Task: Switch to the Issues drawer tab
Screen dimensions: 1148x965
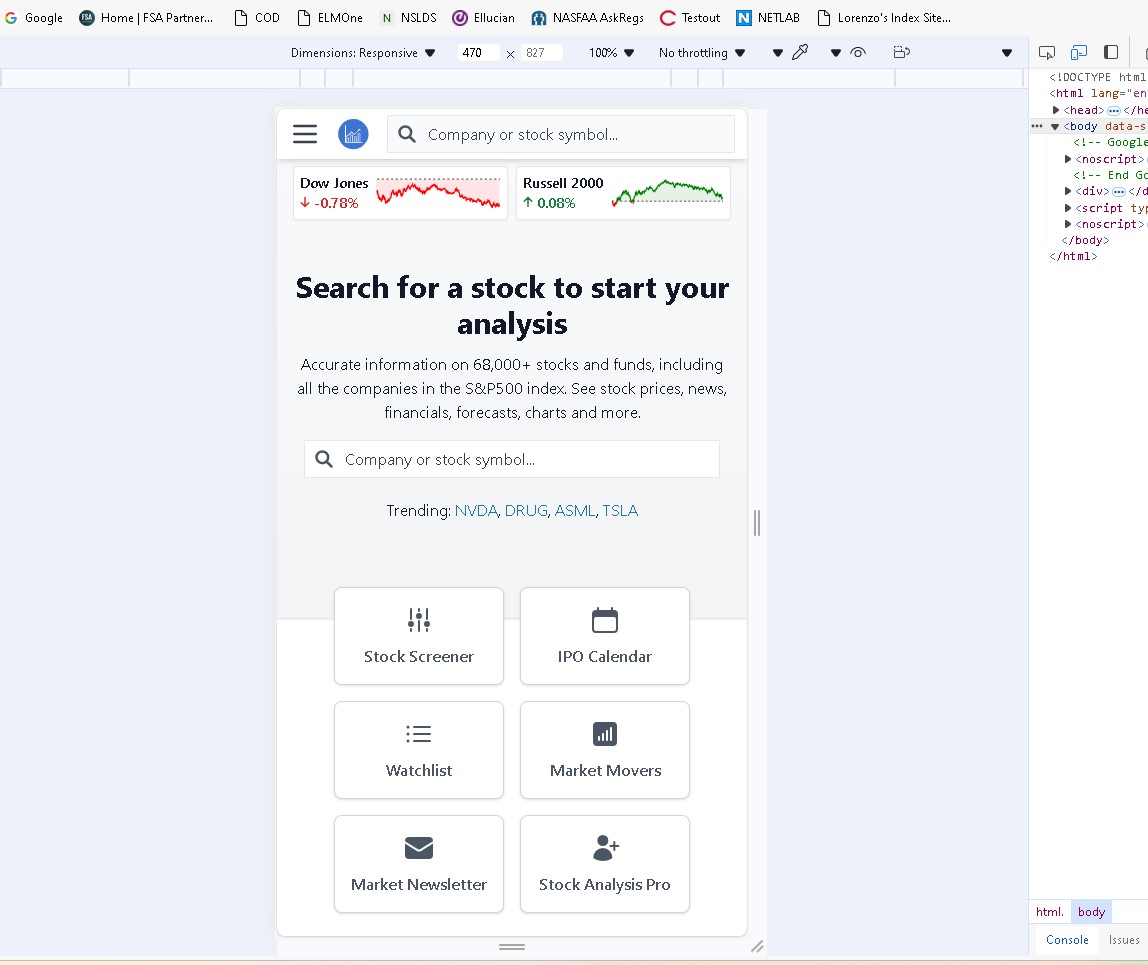Action: point(1124,940)
